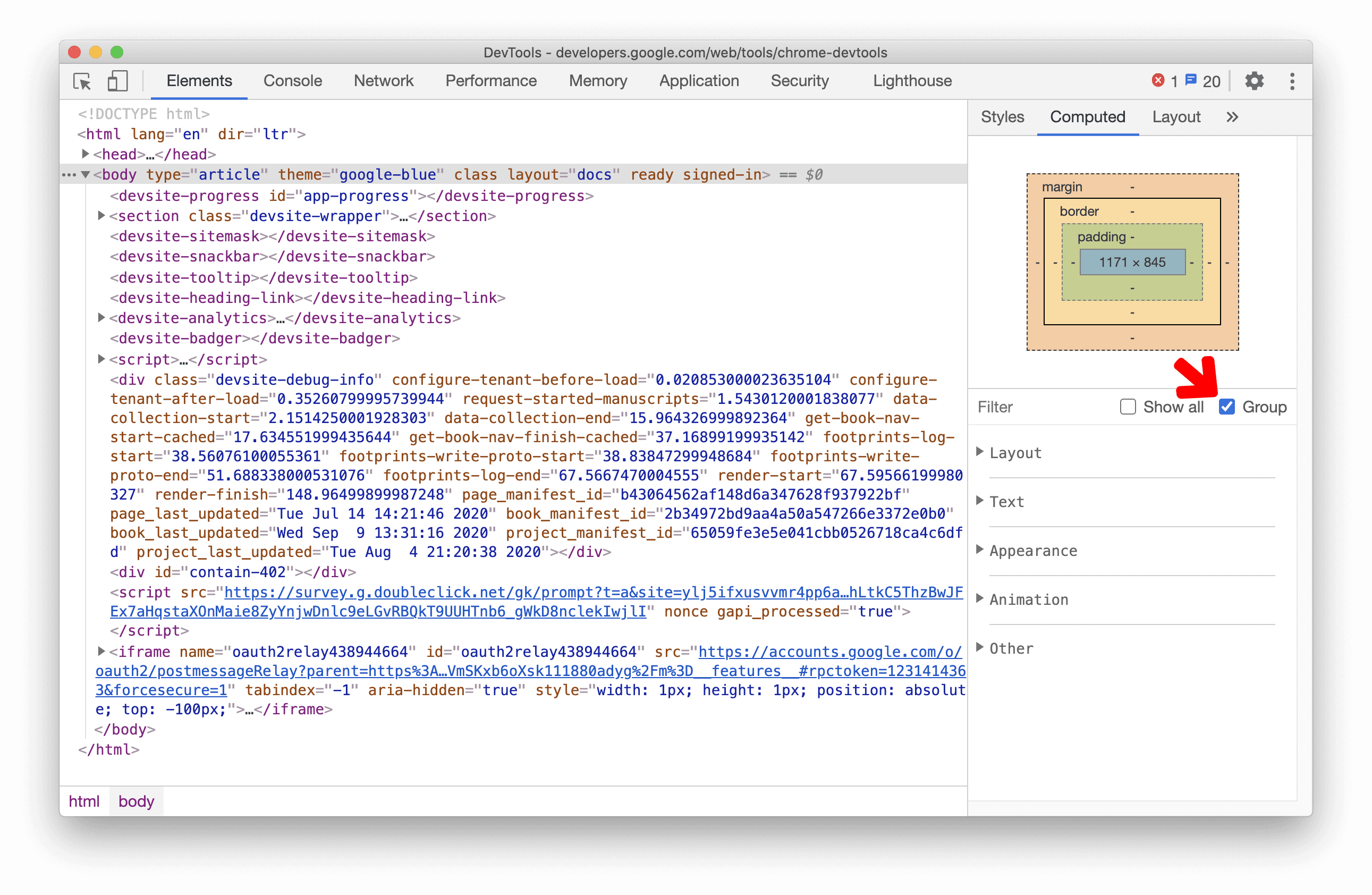
Task: Click the Security panel icon
Action: [800, 80]
